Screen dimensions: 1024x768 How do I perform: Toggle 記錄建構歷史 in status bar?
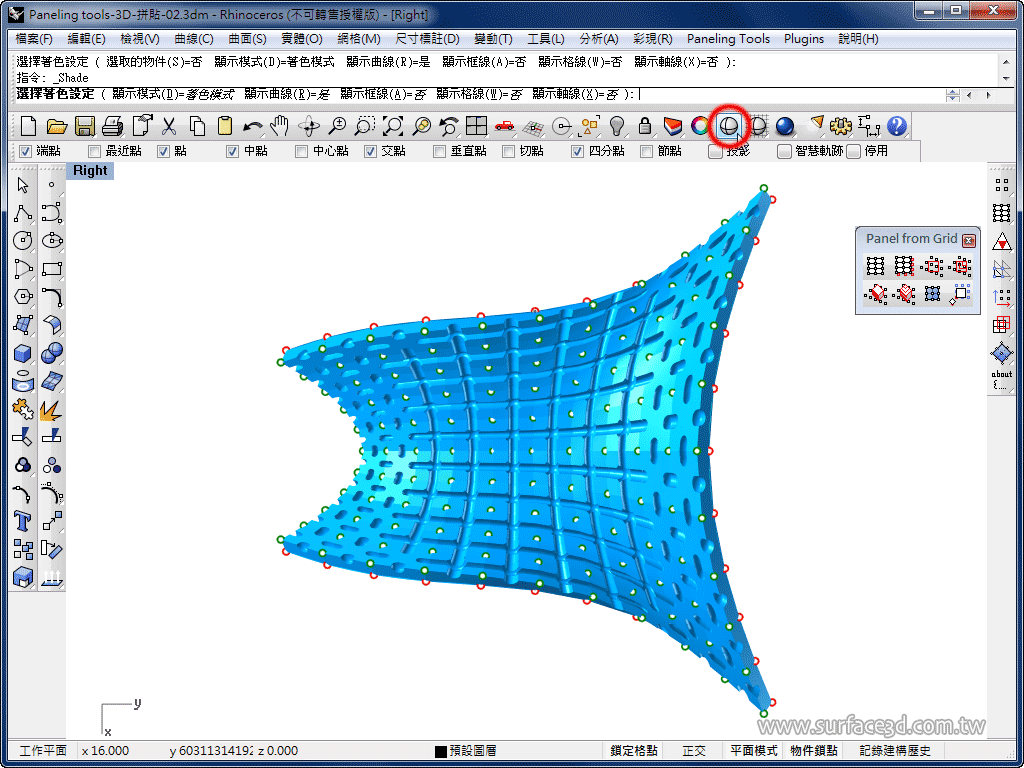point(895,751)
